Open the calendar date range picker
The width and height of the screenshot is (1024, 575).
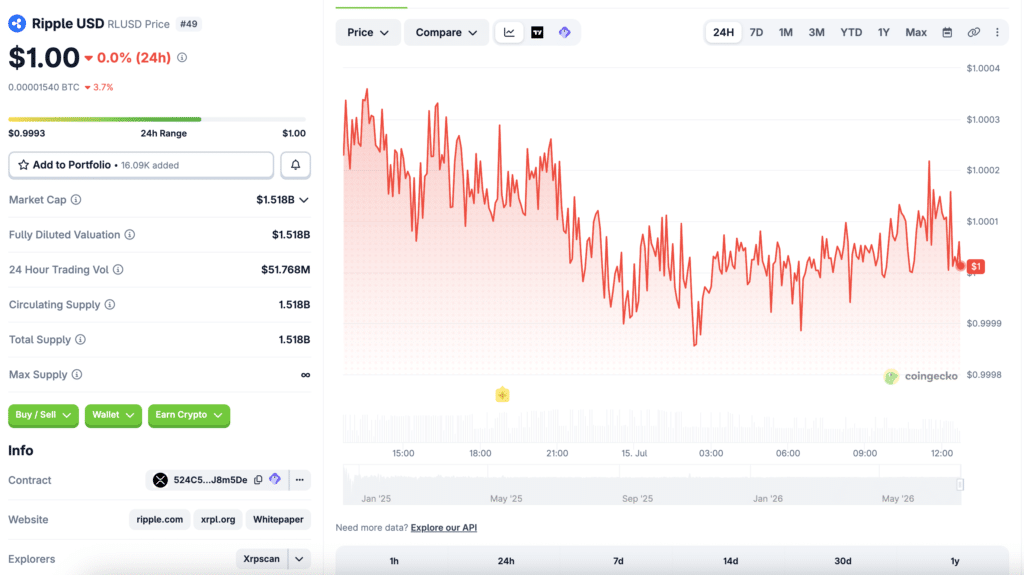[x=947, y=32]
